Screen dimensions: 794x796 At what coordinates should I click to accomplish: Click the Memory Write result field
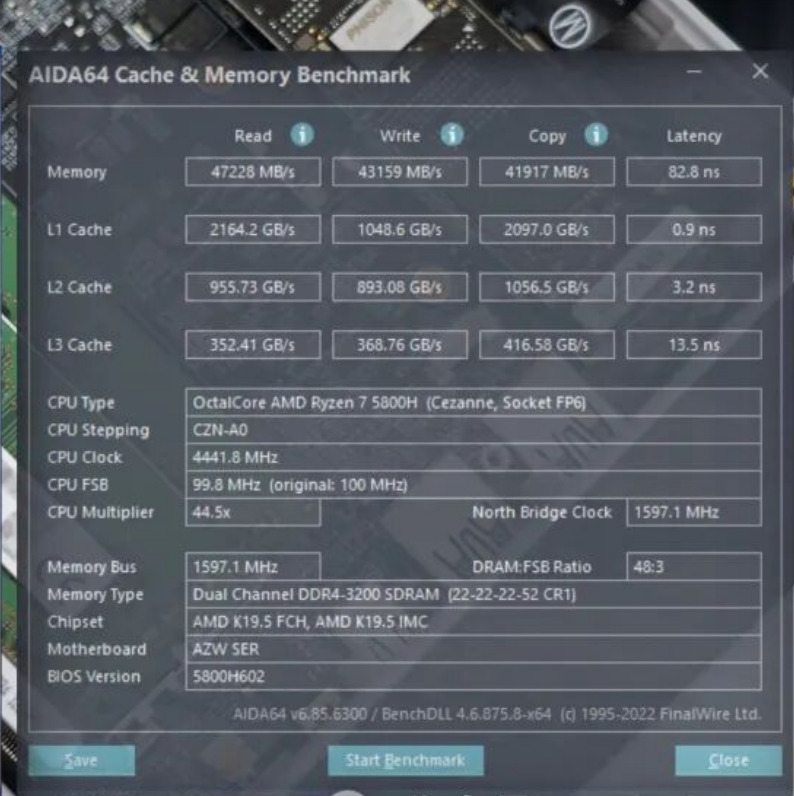coord(400,172)
